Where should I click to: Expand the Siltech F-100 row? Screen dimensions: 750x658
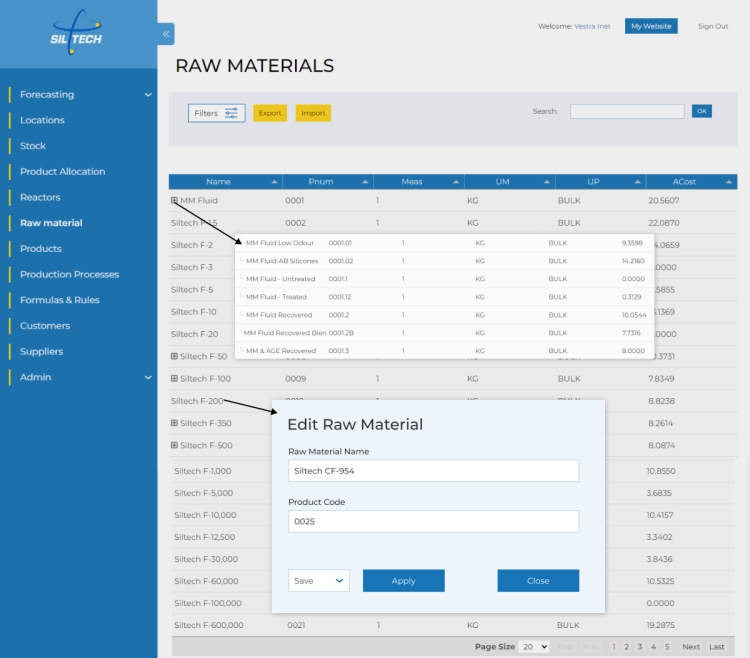[x=174, y=379]
